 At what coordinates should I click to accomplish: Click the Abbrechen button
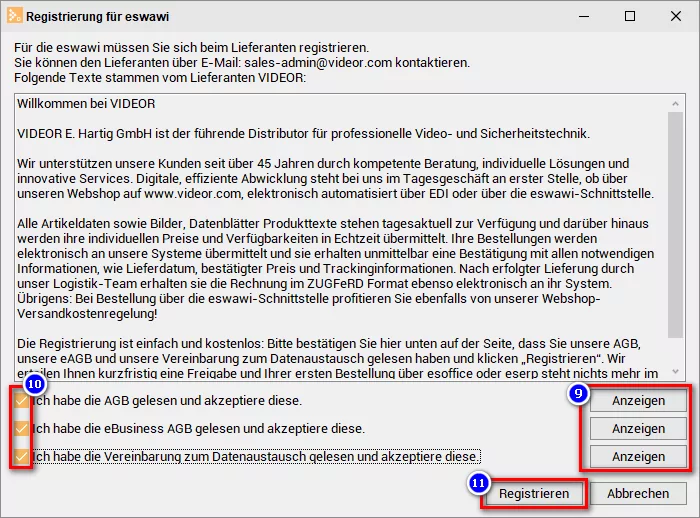point(638,493)
